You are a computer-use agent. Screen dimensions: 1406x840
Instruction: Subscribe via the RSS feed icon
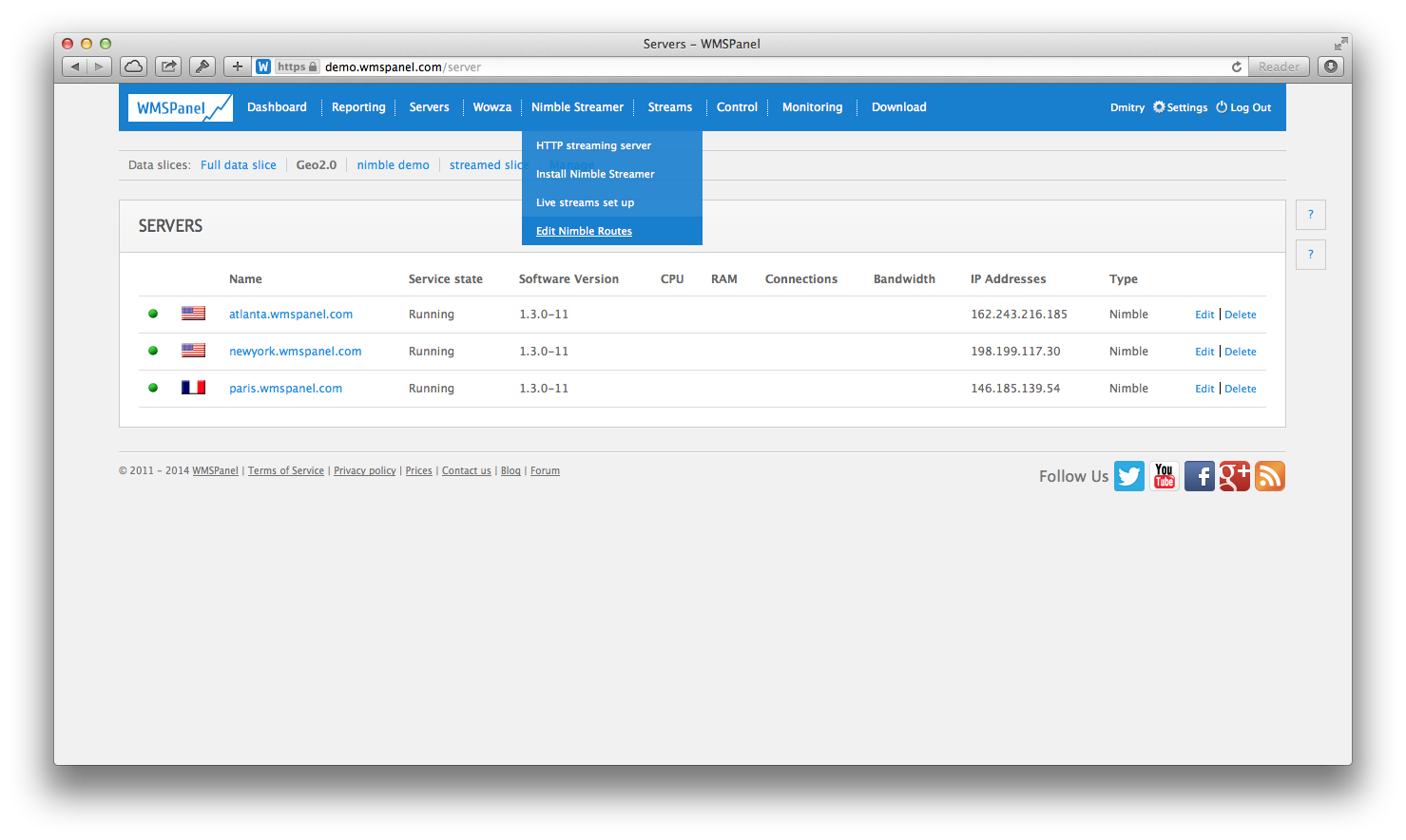point(1270,476)
